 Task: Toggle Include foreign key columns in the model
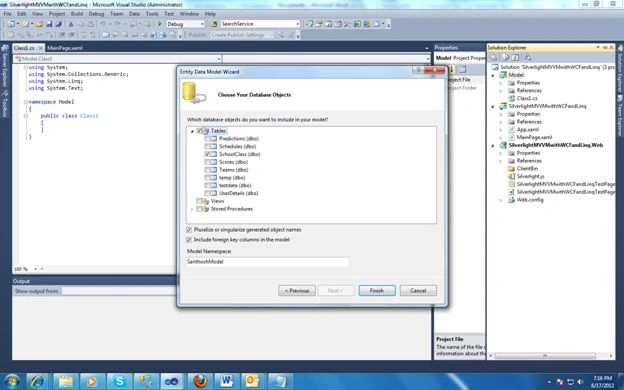pos(189,240)
